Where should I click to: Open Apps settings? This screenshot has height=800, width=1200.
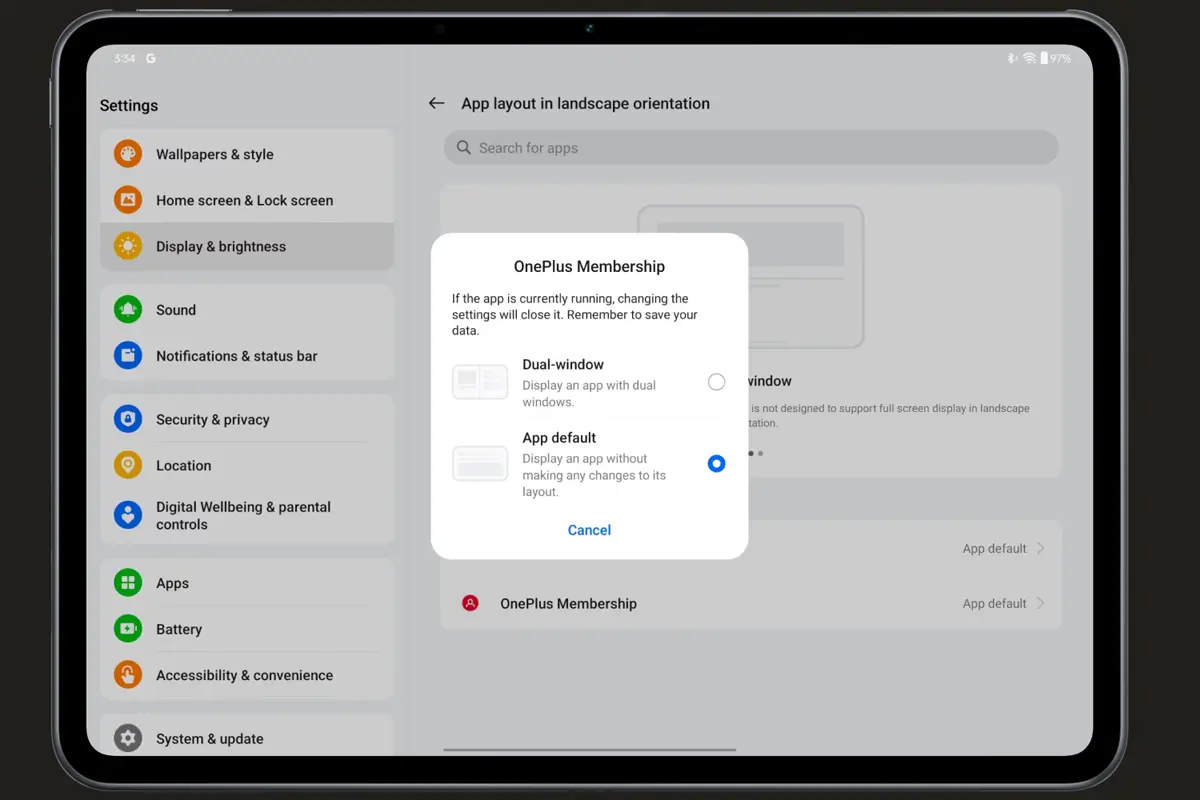click(247, 583)
